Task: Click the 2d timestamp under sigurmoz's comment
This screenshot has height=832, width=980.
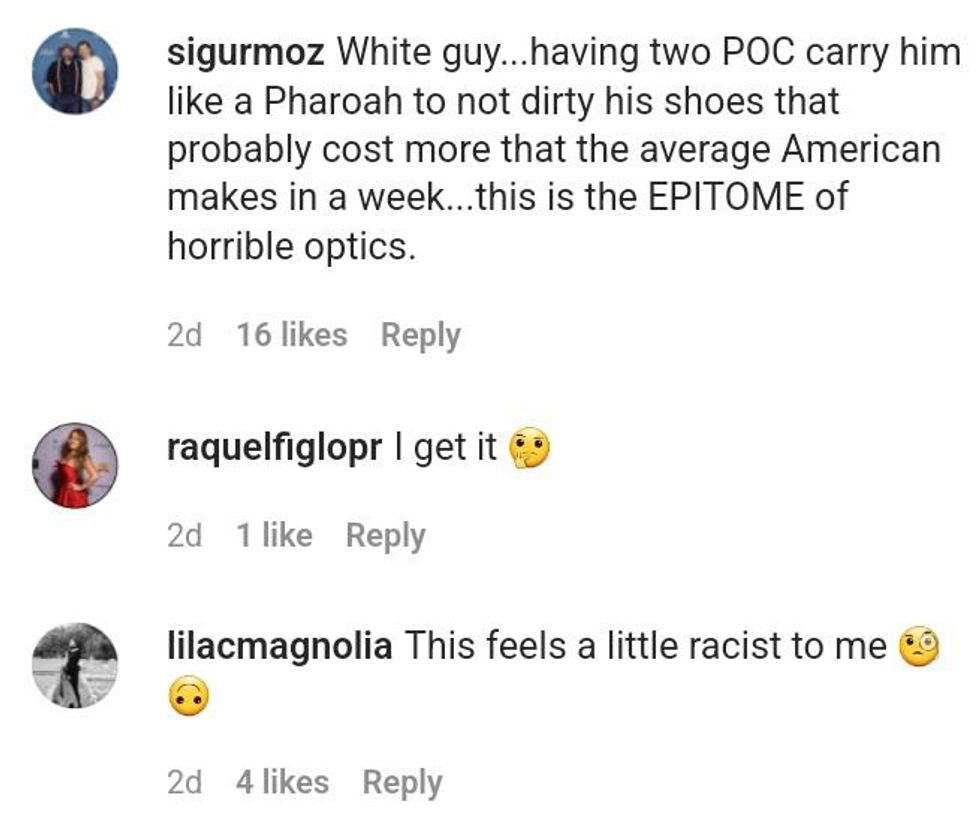Action: click(184, 335)
